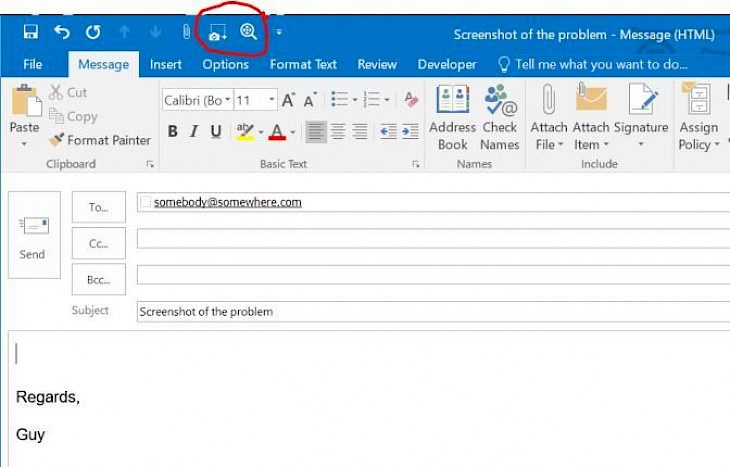Redo the last action
Screen dimensions: 730x467
tap(93, 32)
